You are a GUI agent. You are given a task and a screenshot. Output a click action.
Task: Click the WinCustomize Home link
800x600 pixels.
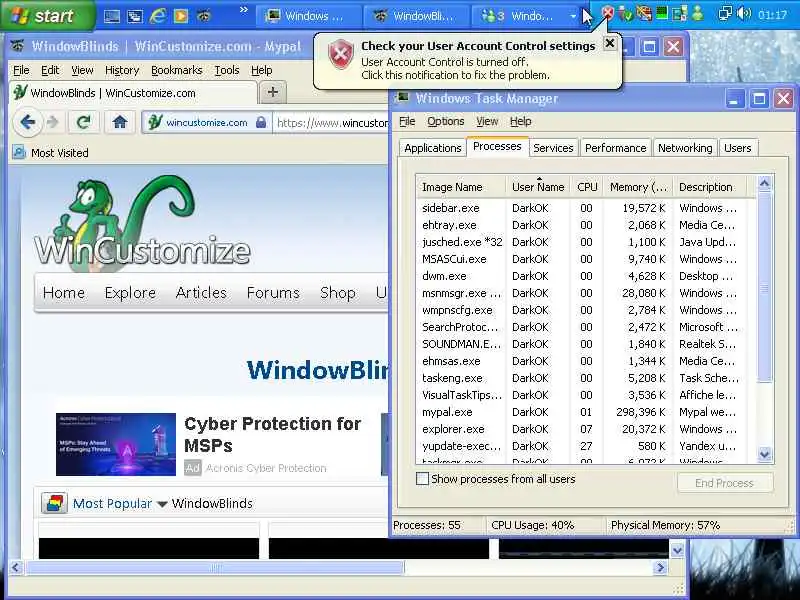point(64,293)
